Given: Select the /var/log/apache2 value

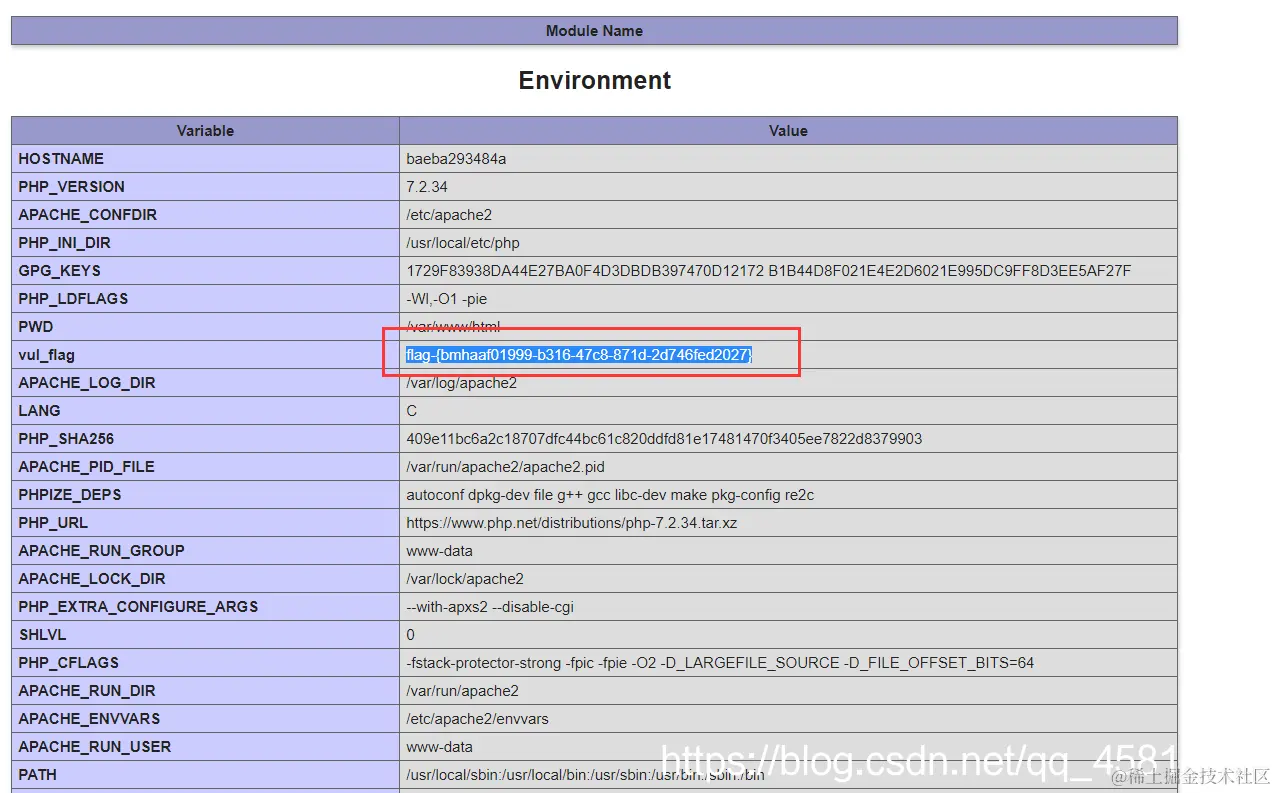Looking at the screenshot, I should pos(461,383).
